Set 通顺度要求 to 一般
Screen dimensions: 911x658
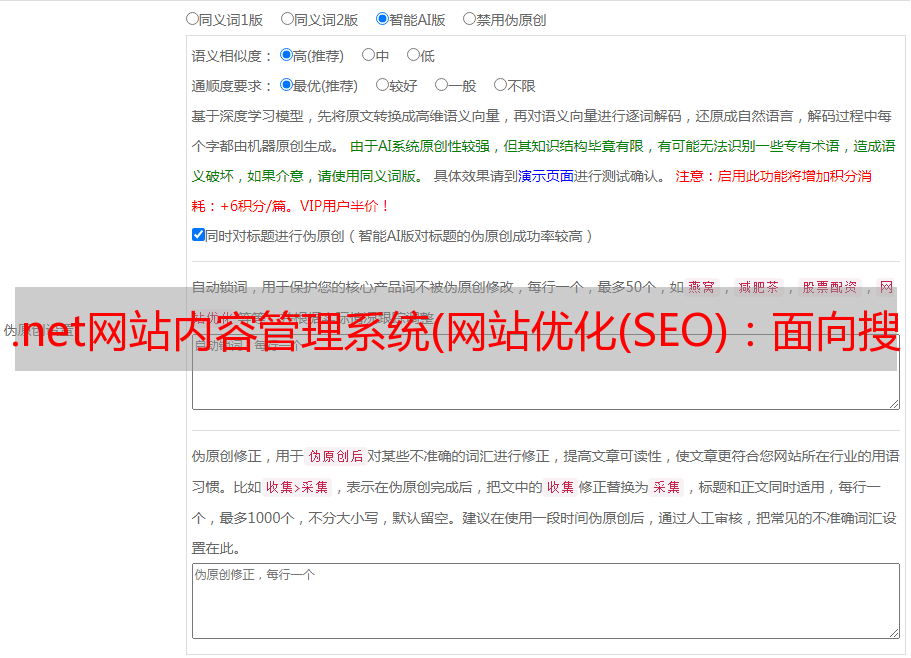pyautogui.click(x=442, y=85)
